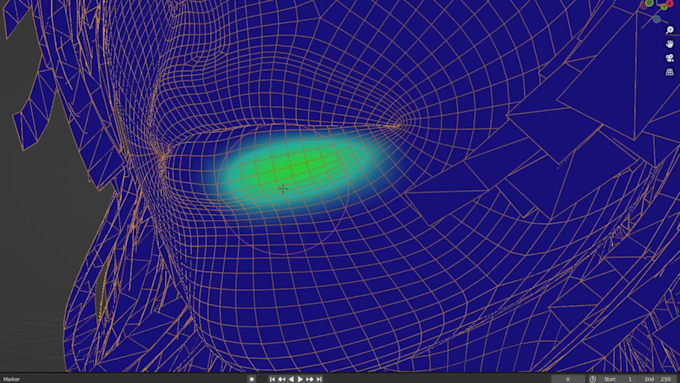Toggle the preview range clock icon
Image resolution: width=680 pixels, height=383 pixels.
click(x=592, y=379)
